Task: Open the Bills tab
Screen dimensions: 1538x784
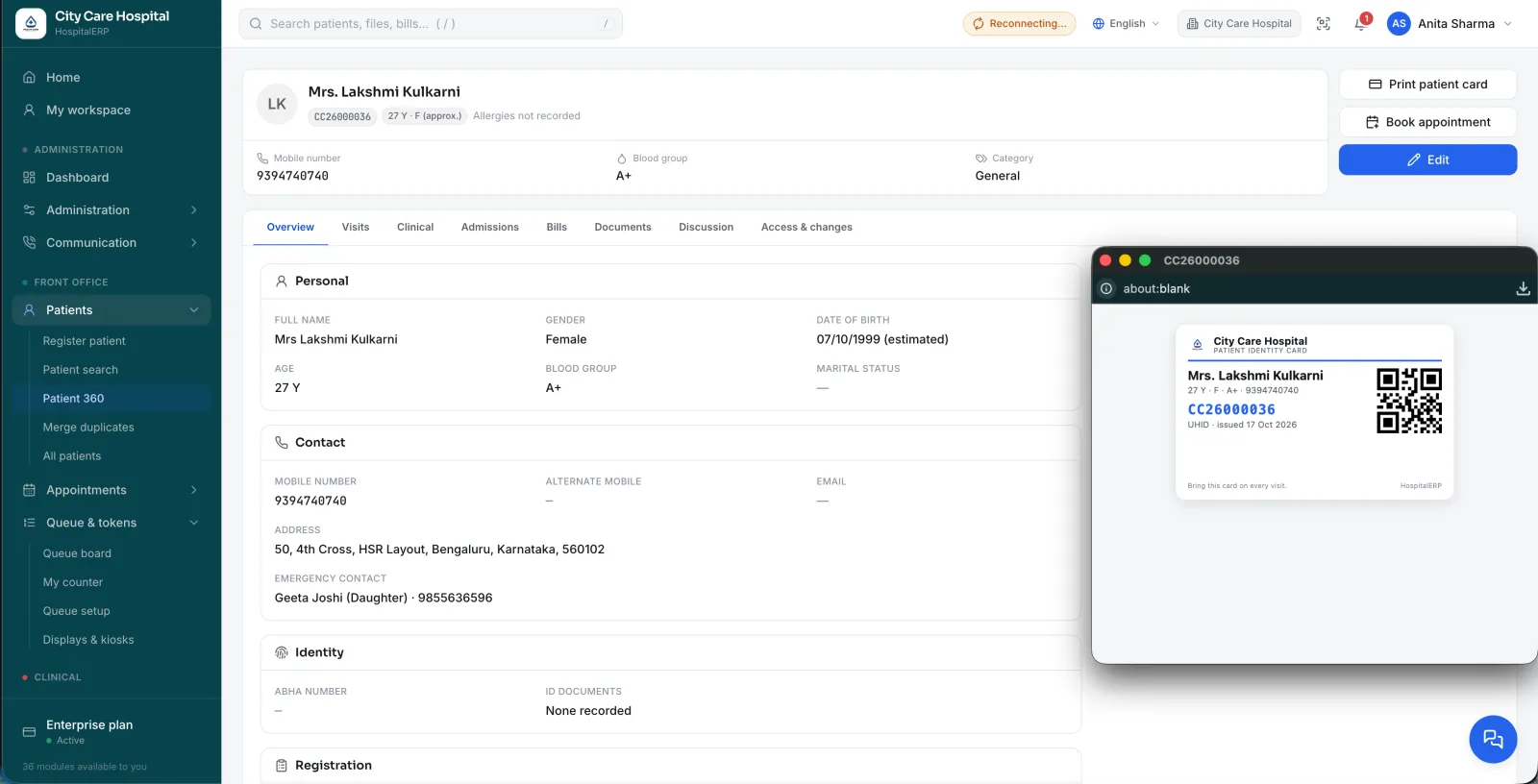Action: [x=557, y=228]
